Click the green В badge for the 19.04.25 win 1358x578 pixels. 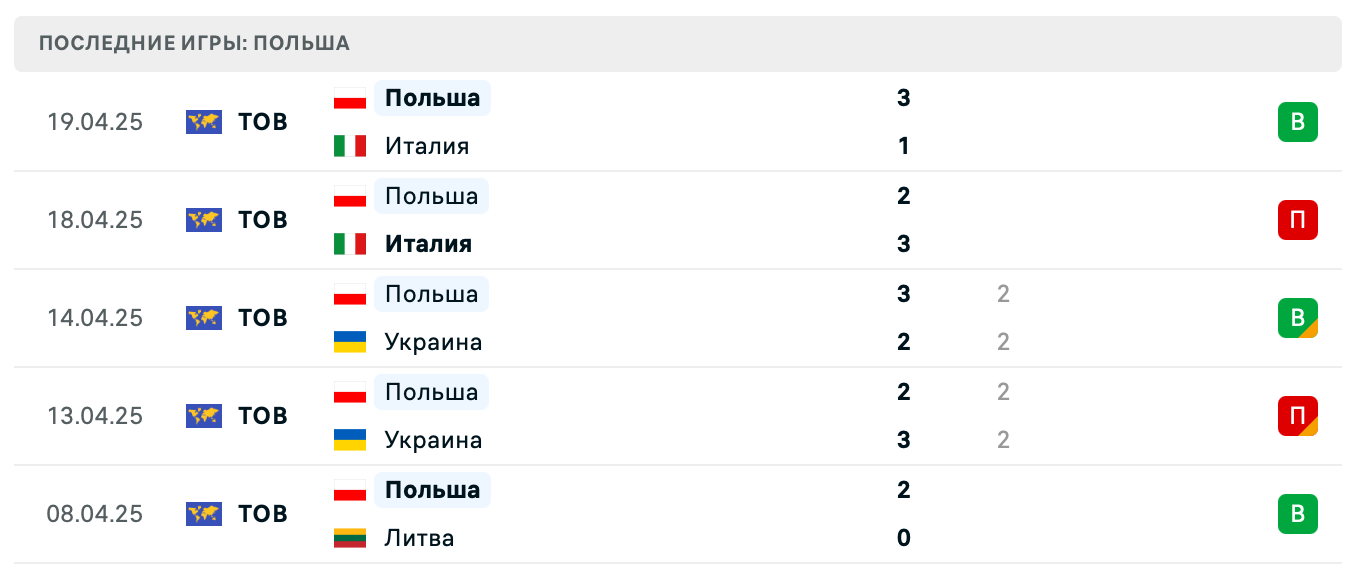(1298, 122)
